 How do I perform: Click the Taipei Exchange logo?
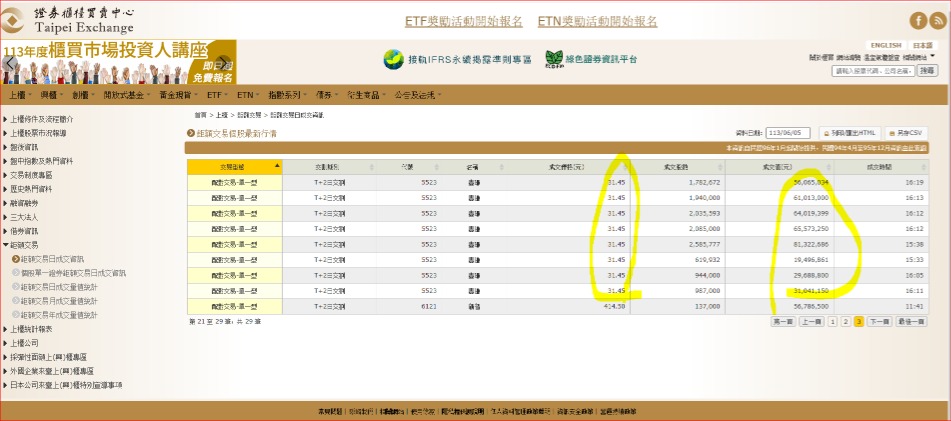67,19
